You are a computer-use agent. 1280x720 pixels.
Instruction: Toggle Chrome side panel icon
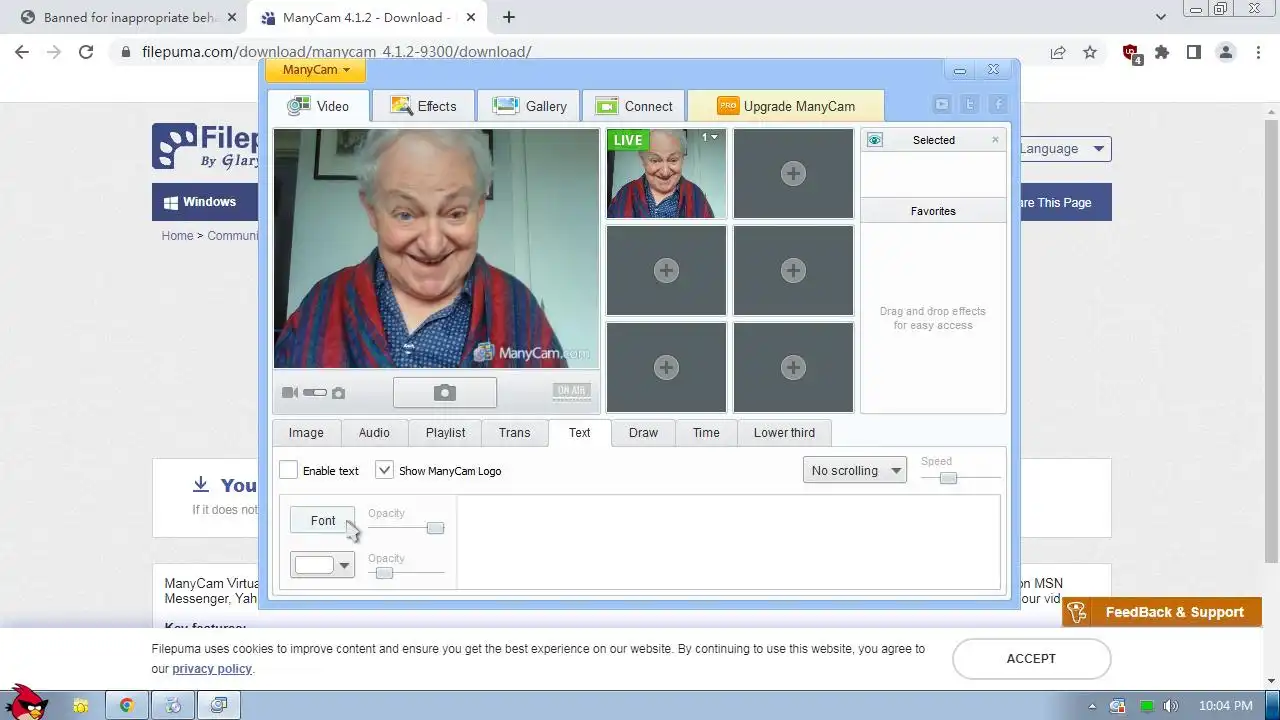1194,52
